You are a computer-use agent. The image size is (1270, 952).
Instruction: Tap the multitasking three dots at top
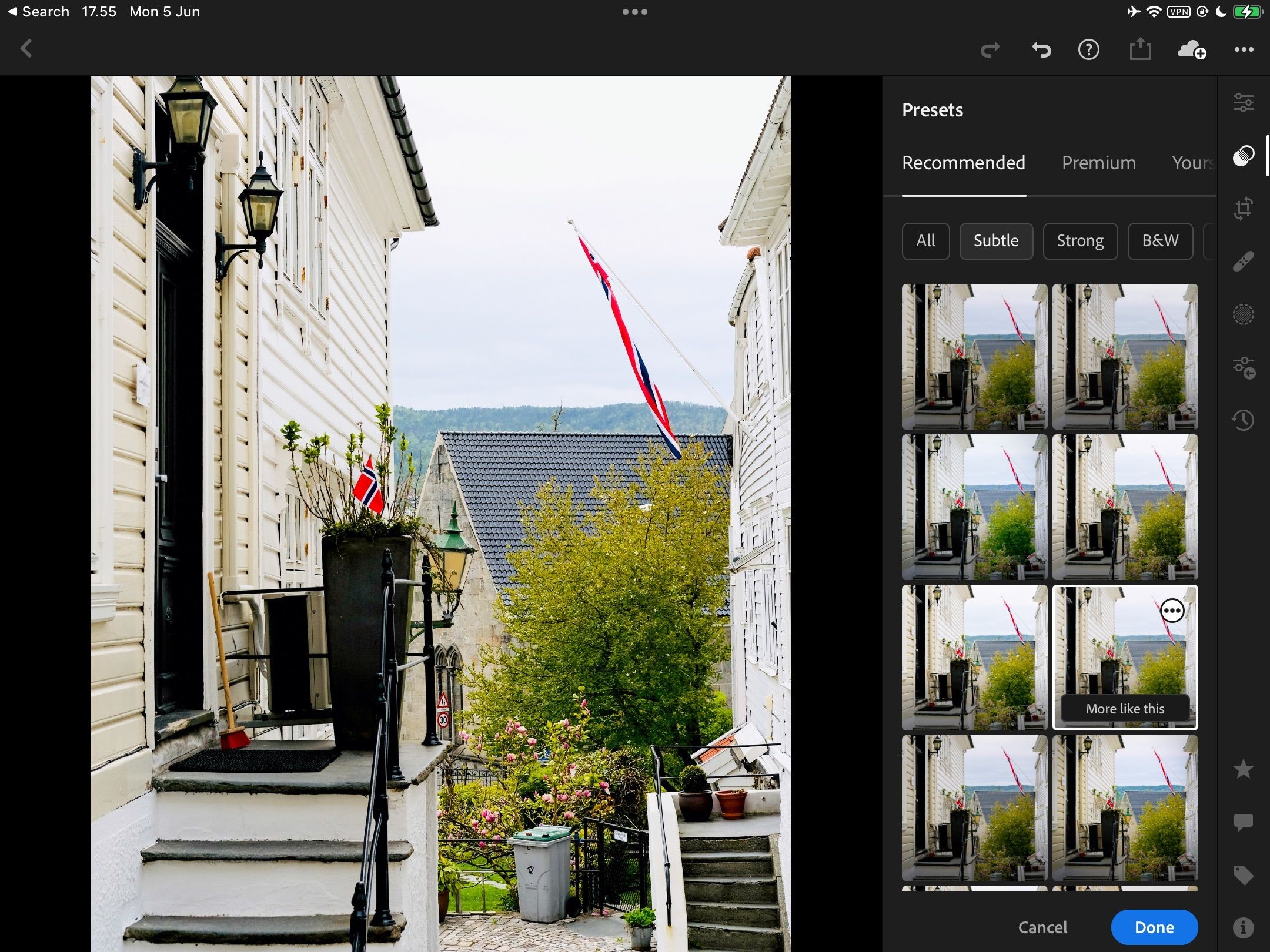[635, 12]
